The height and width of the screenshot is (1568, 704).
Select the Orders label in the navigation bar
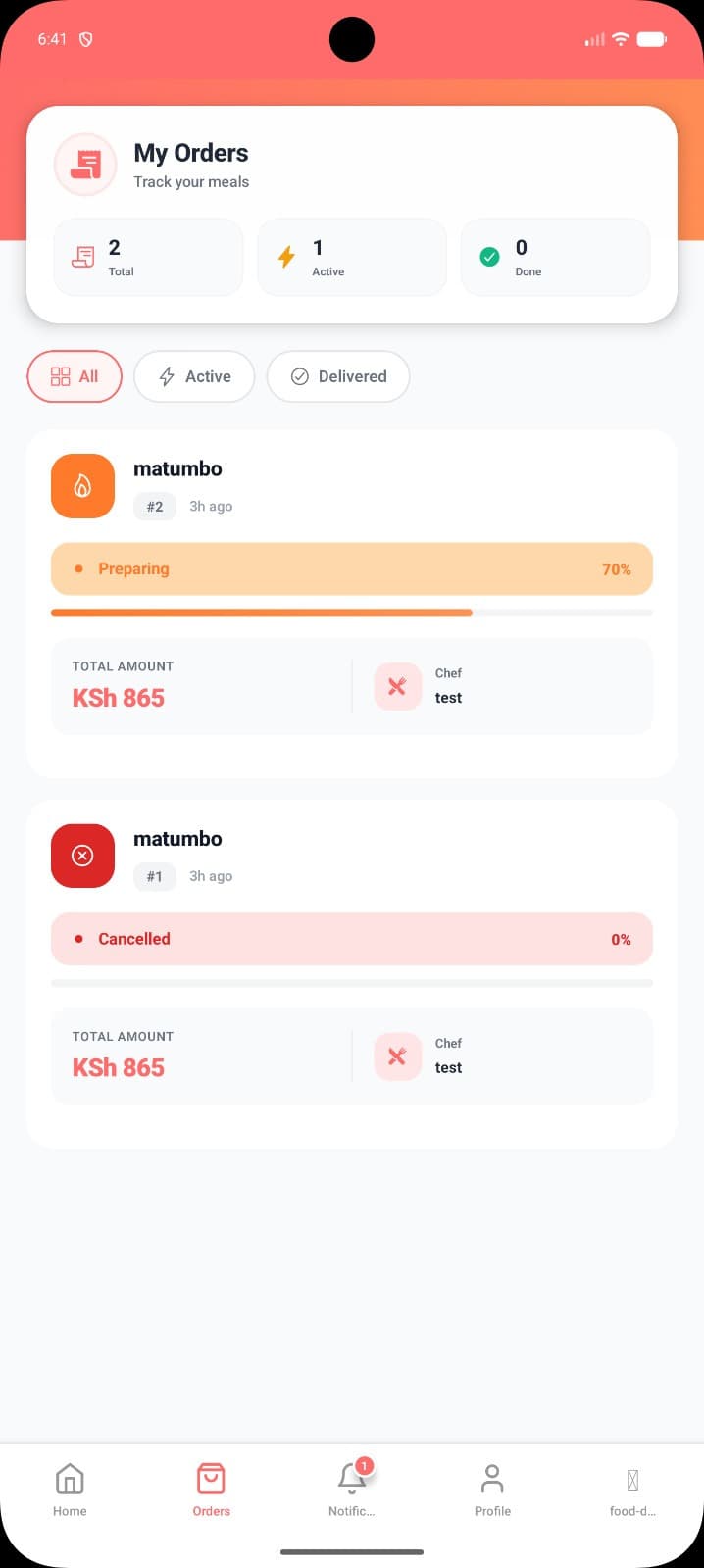211,1511
